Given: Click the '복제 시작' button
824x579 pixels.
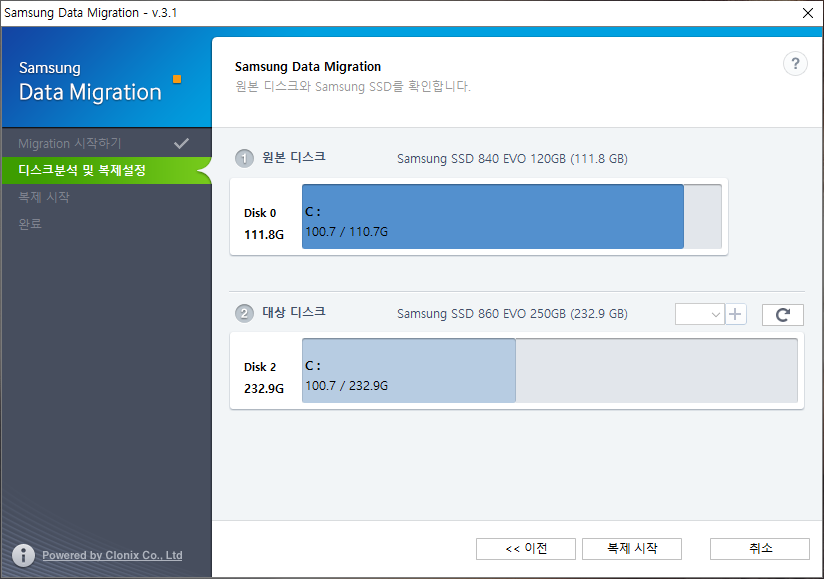Looking at the screenshot, I should coord(632,549).
